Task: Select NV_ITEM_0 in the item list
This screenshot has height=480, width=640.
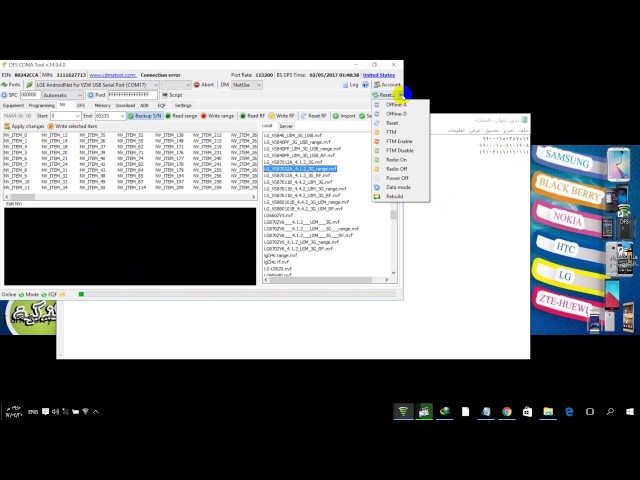Action: point(16,135)
